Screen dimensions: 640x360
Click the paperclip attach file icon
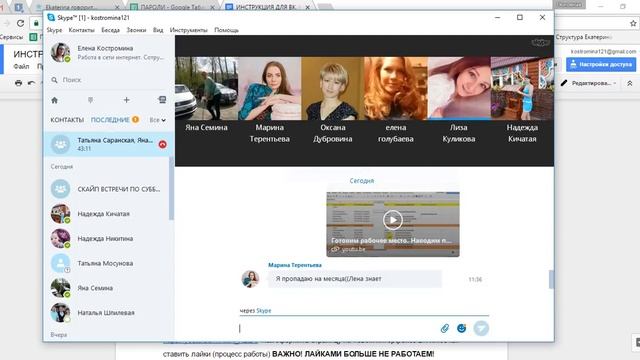point(445,328)
